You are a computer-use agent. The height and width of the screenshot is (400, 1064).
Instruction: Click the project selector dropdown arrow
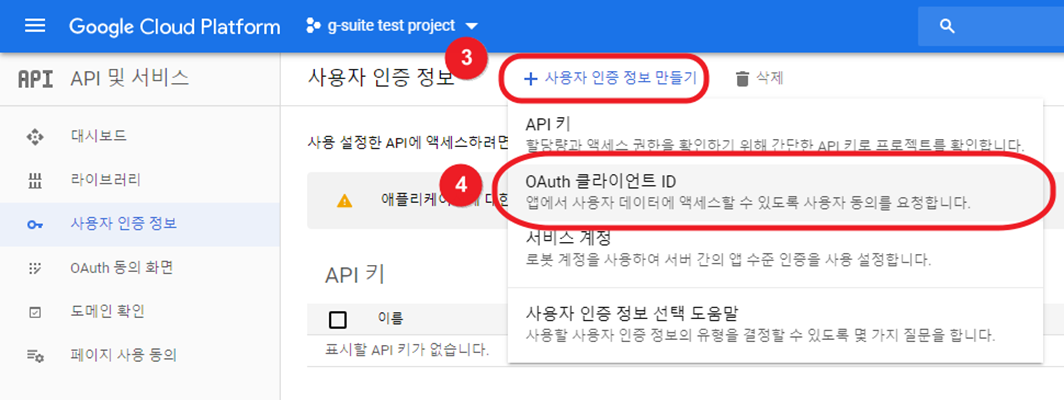tap(472, 27)
